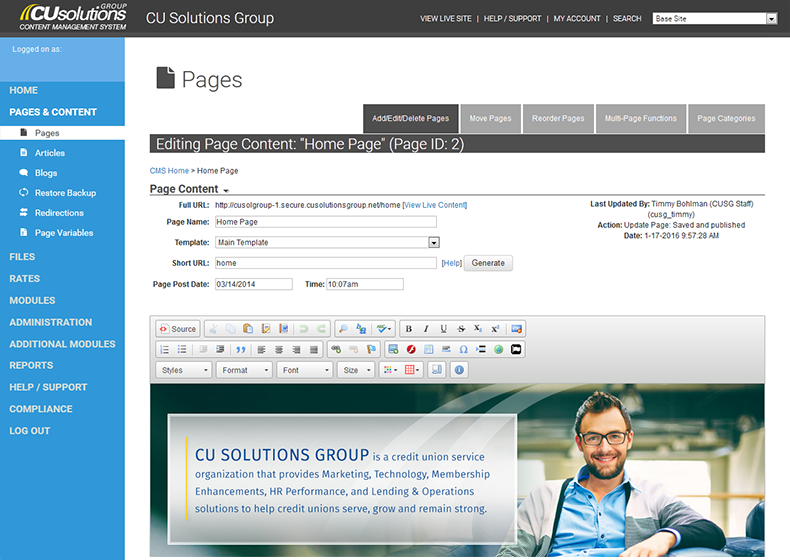Image resolution: width=790 pixels, height=560 pixels.
Task: Click the Unlink icon
Action: [354, 349]
